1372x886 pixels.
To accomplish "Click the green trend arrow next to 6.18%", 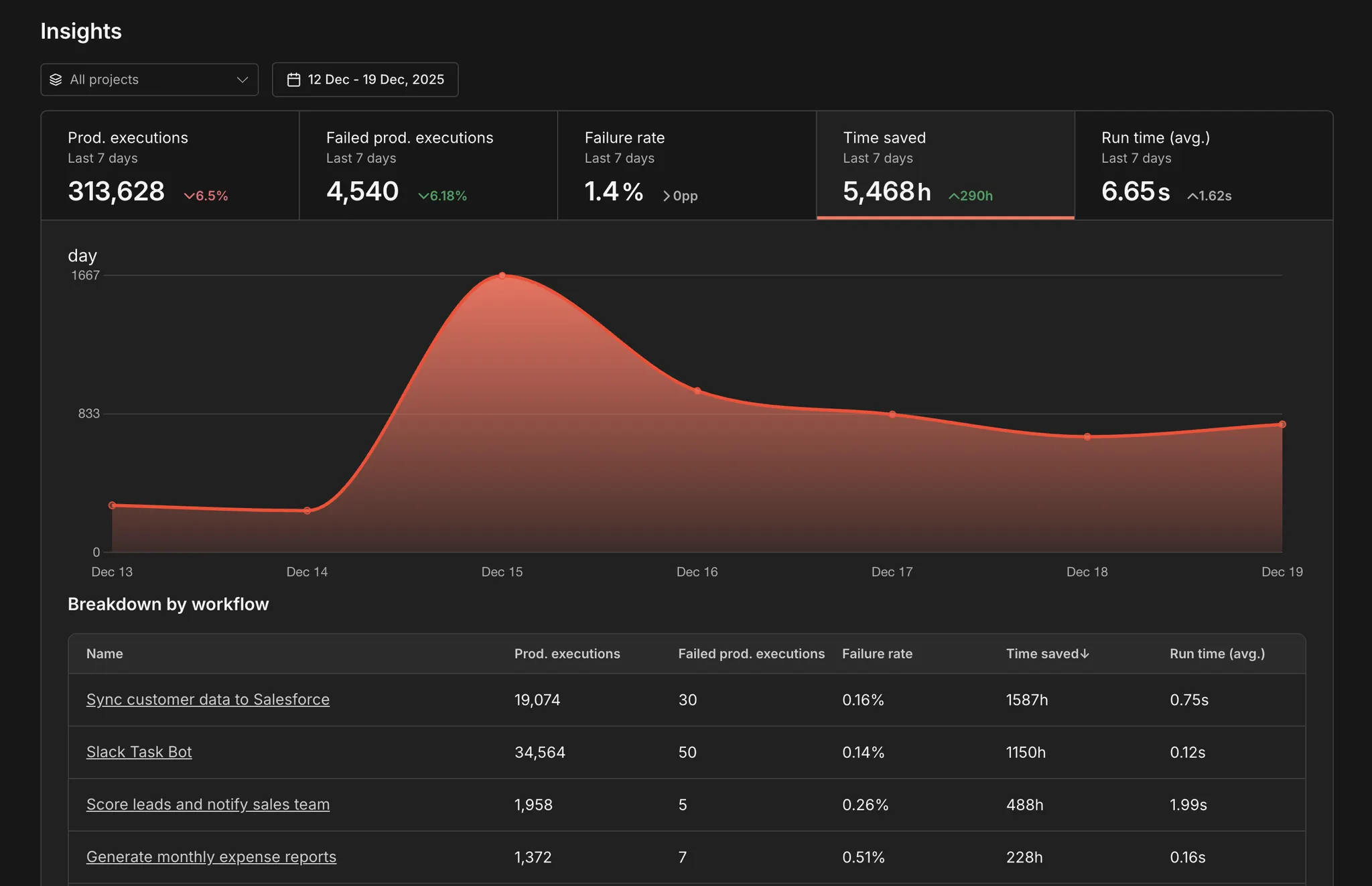I will 424,196.
